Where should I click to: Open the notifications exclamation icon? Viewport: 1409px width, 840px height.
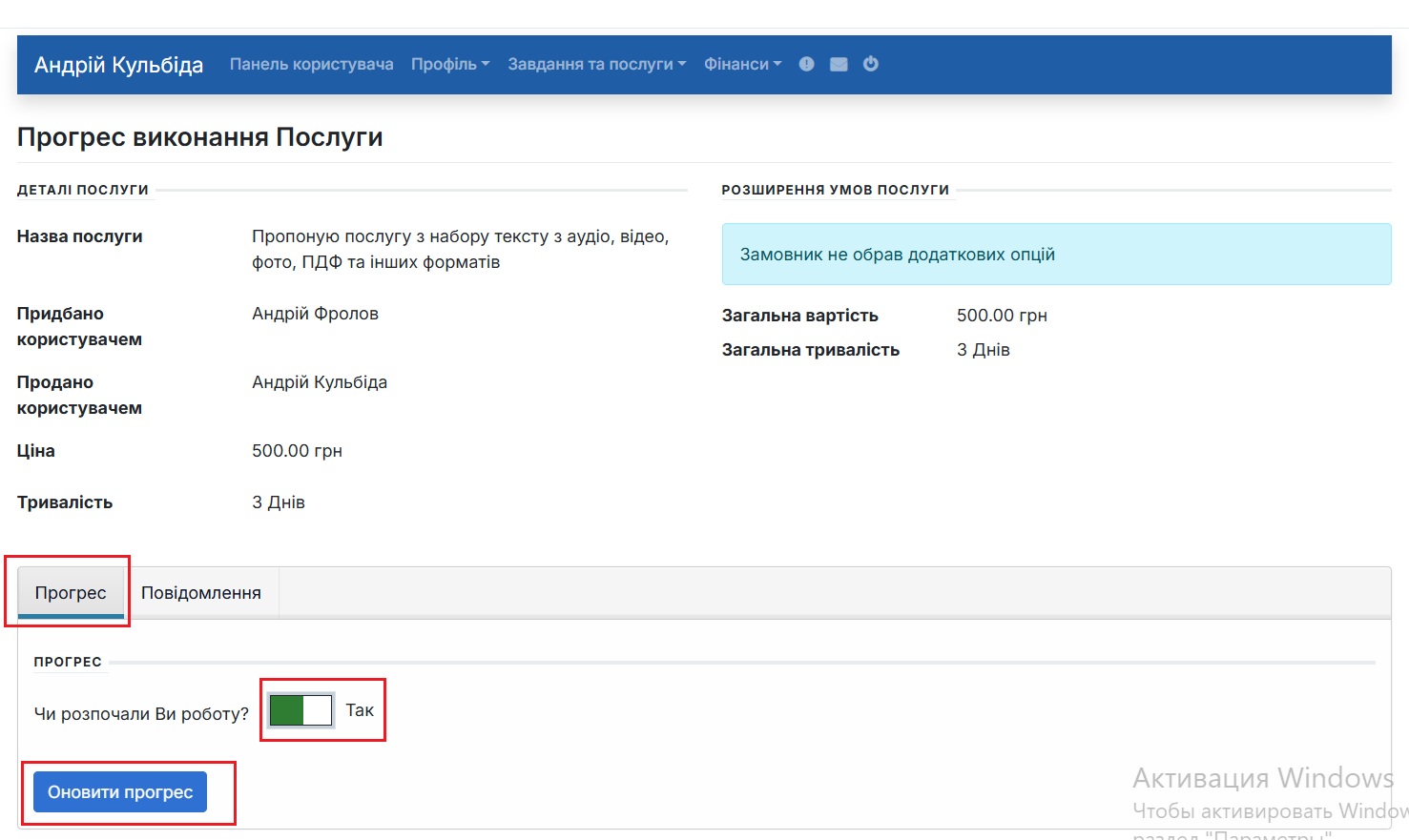pyautogui.click(x=806, y=64)
